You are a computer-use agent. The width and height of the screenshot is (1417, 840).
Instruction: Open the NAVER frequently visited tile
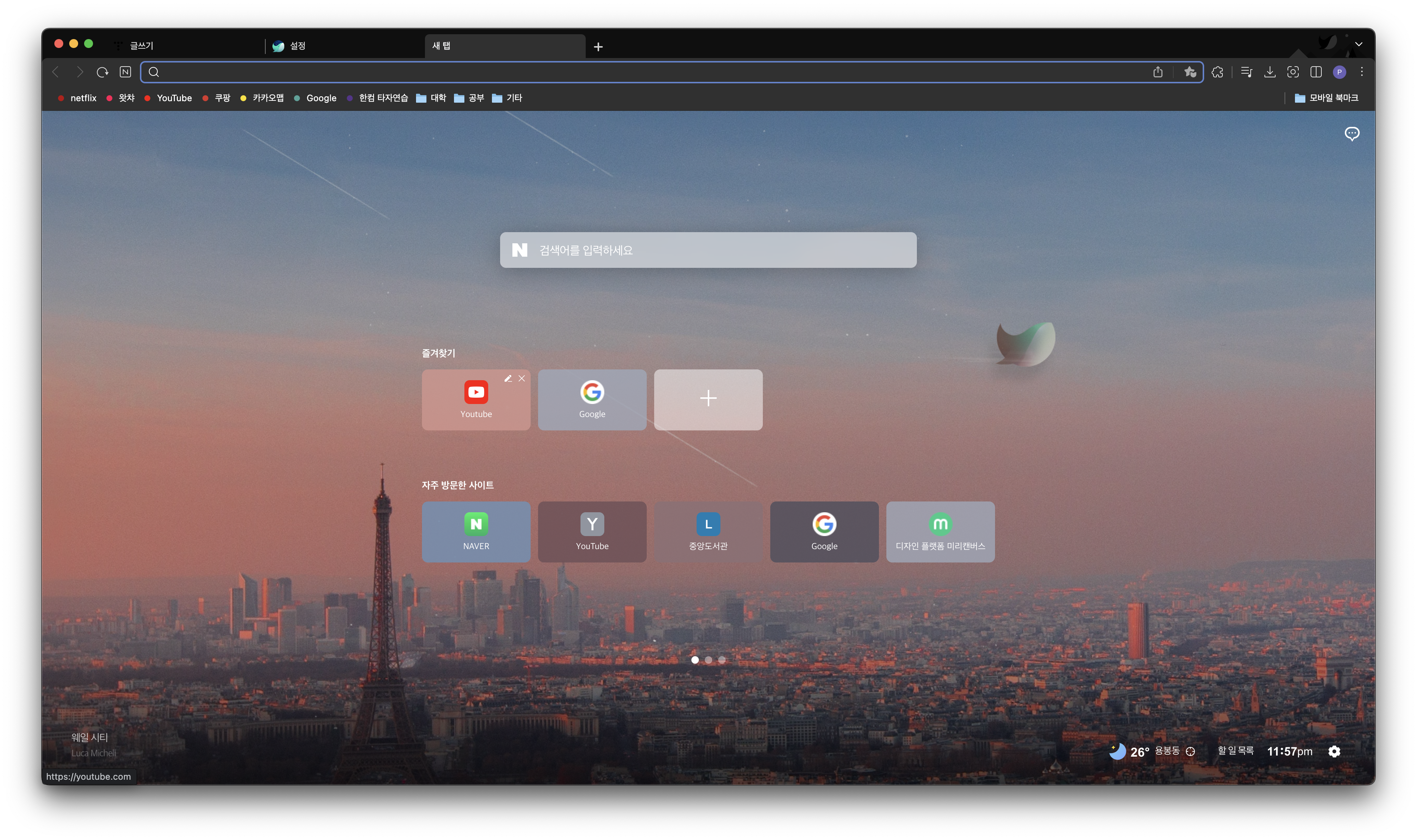click(476, 532)
